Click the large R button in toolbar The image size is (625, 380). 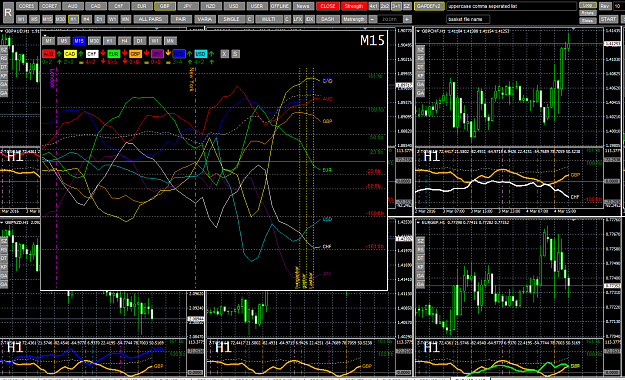(8, 12)
